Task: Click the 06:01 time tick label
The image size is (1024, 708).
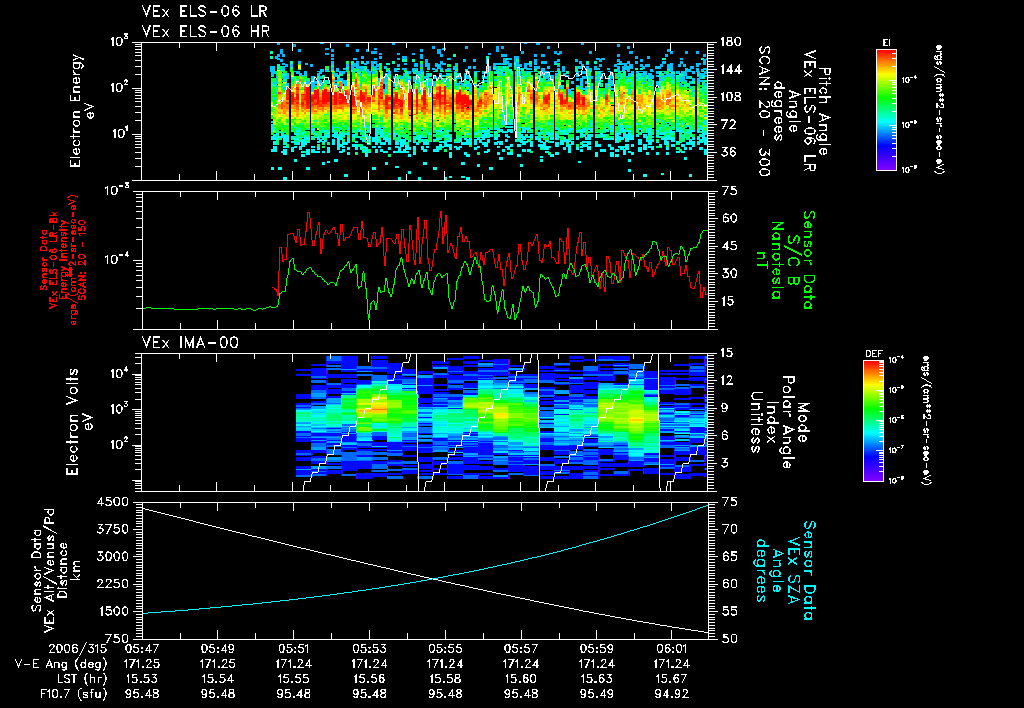Action: point(672,649)
